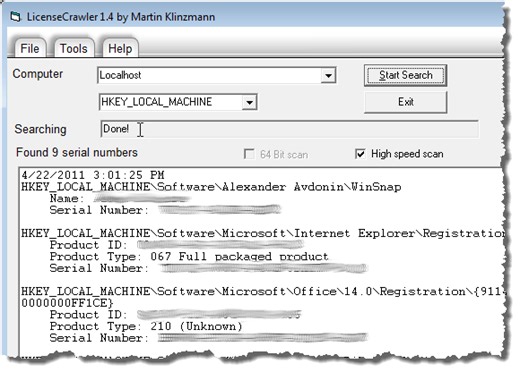Toggle the 64 Bit scan checkbox
Viewport: 520px width, 372px height.
click(249, 154)
